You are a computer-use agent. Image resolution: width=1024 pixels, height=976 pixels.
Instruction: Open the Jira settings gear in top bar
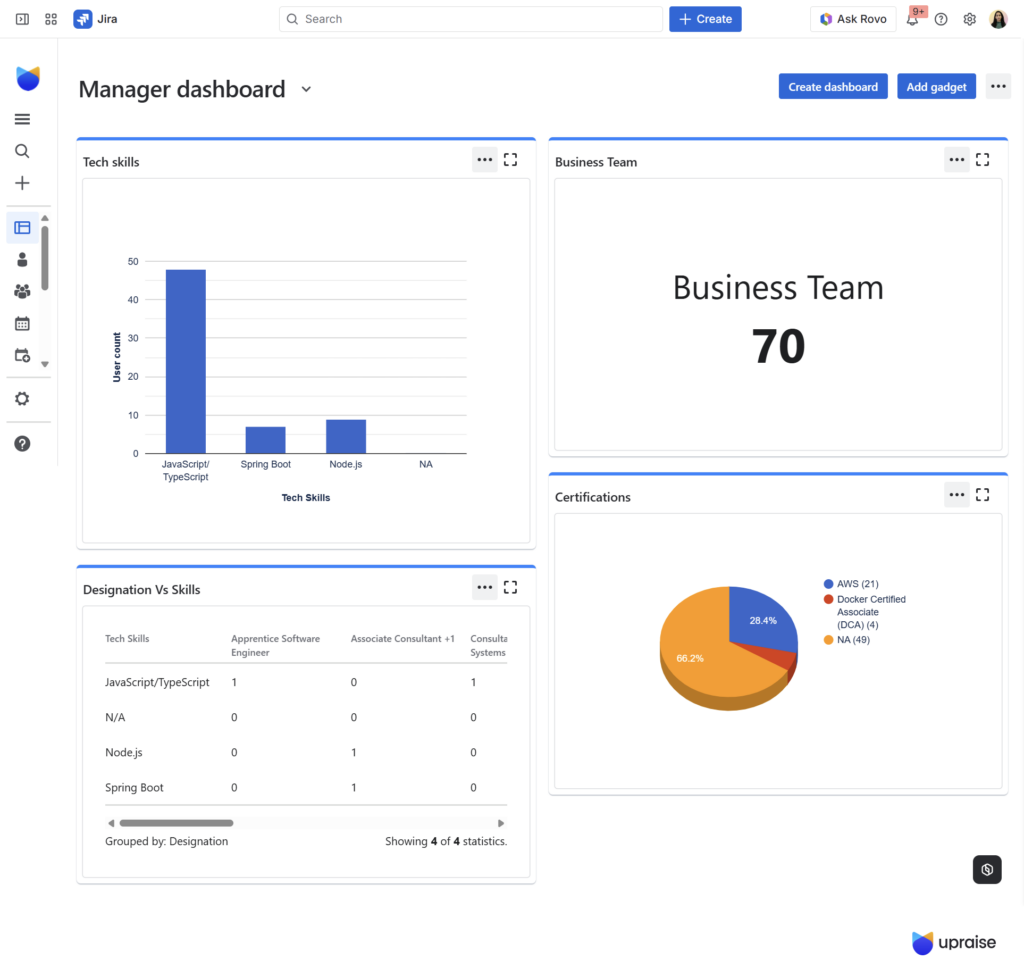969,19
